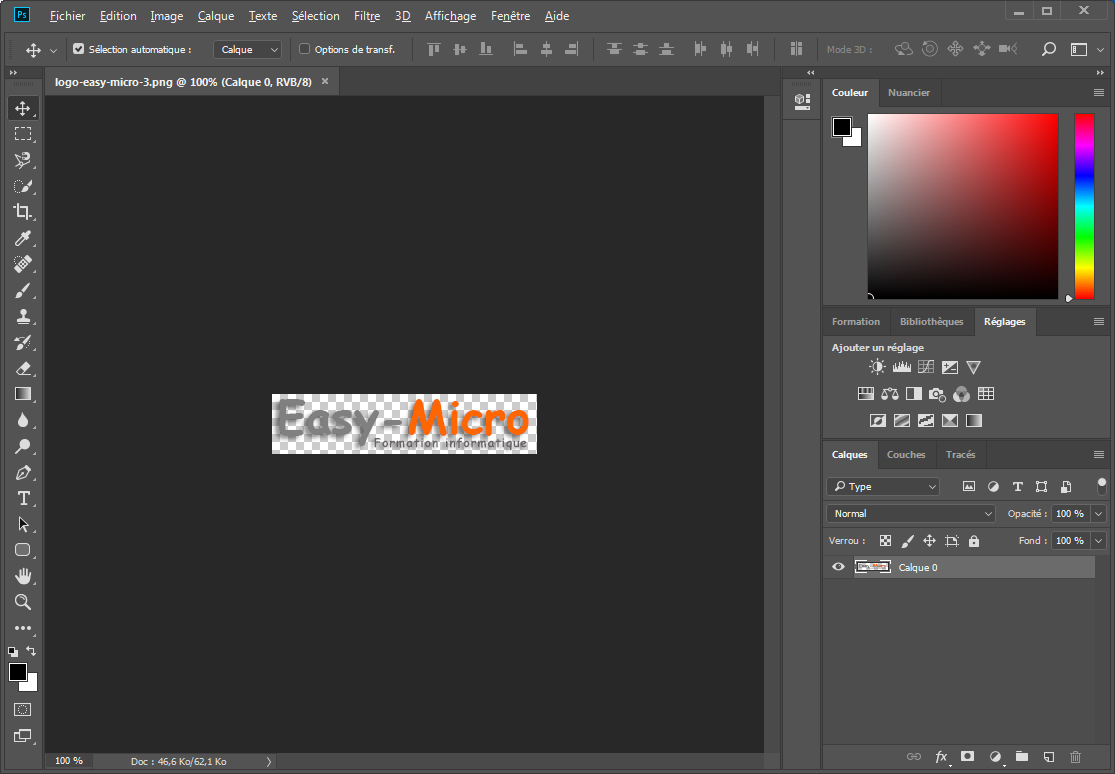The height and width of the screenshot is (774, 1115).
Task: Activate the Hand tool
Action: click(x=23, y=576)
